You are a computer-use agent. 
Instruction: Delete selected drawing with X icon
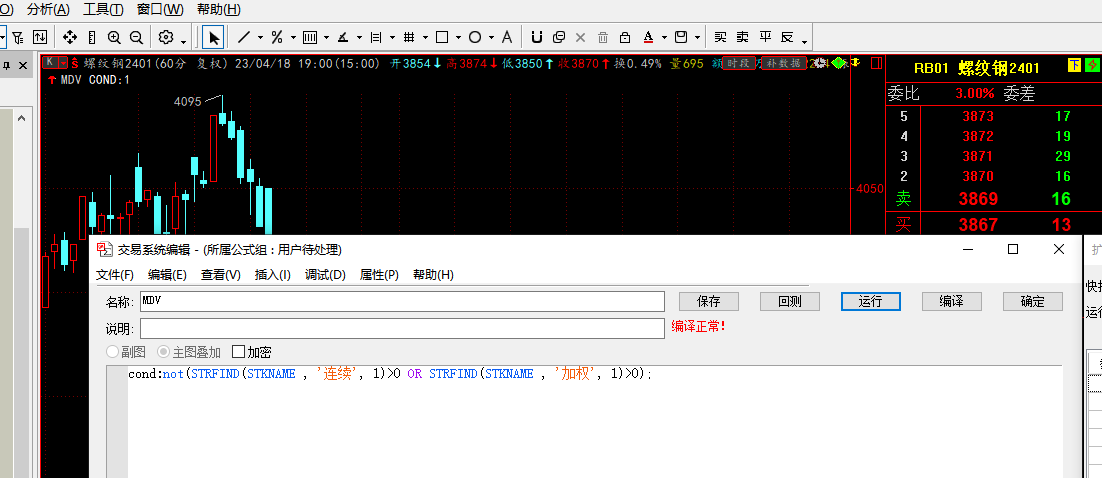581,37
